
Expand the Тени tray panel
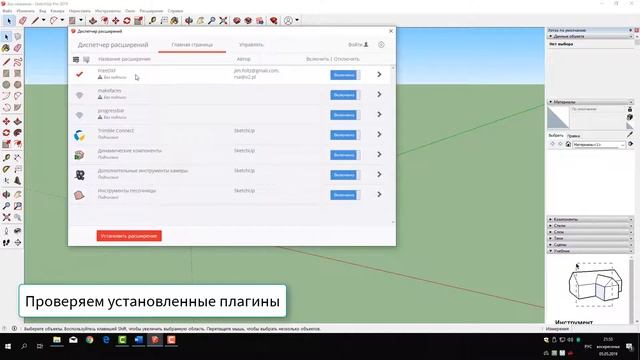point(590,238)
